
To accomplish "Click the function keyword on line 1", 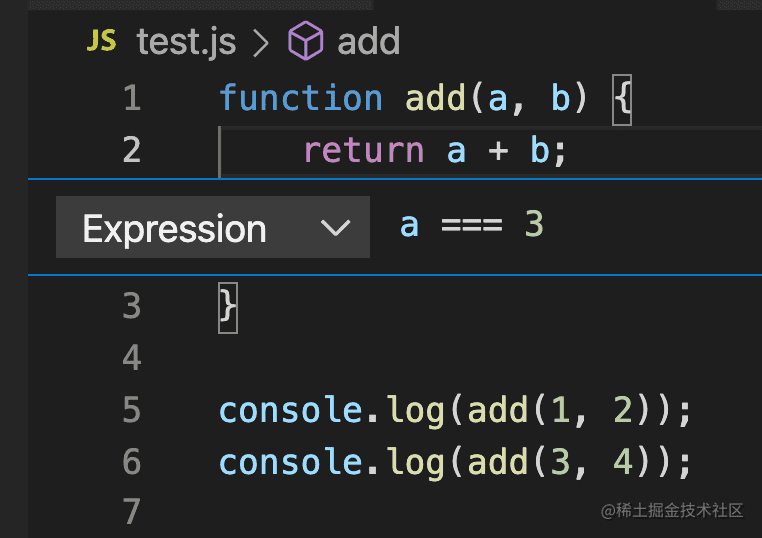I will click(300, 98).
